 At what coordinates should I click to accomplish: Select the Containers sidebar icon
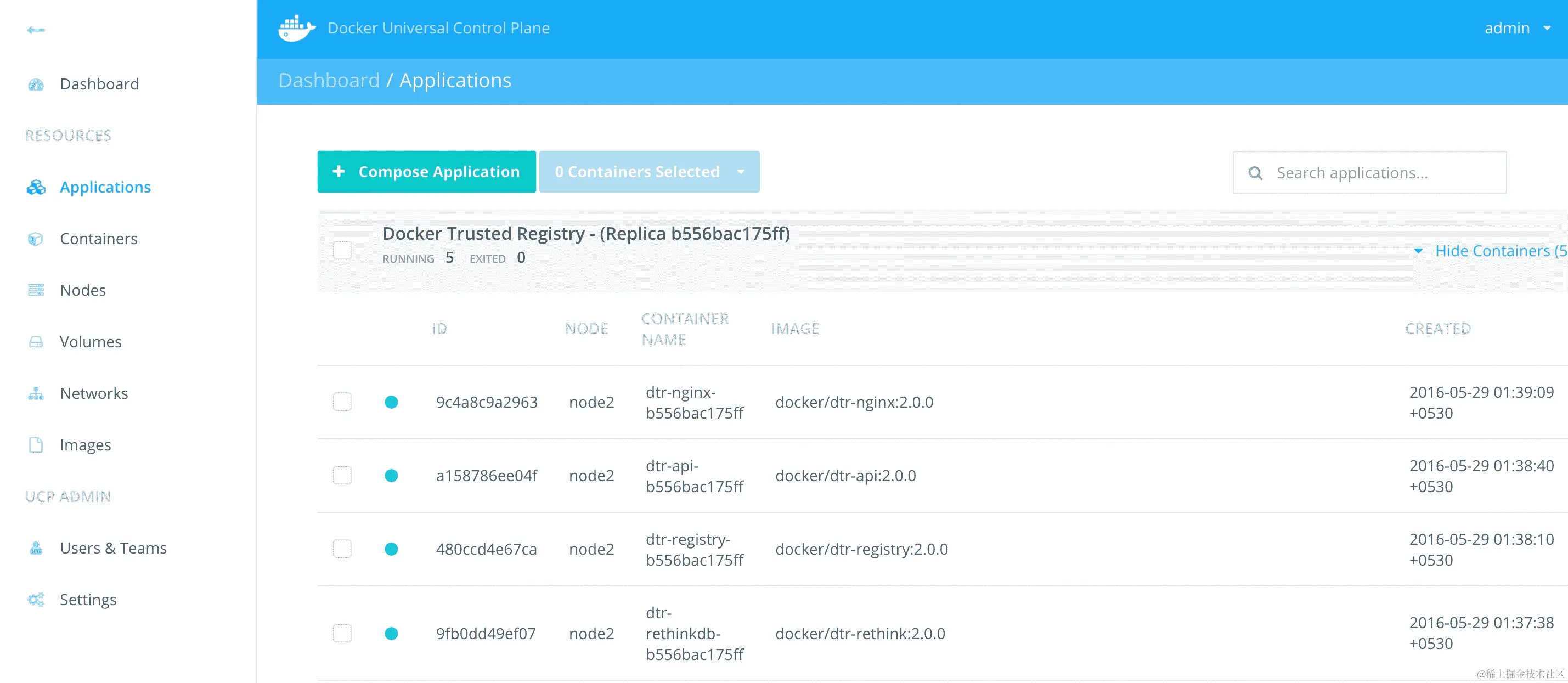36,239
